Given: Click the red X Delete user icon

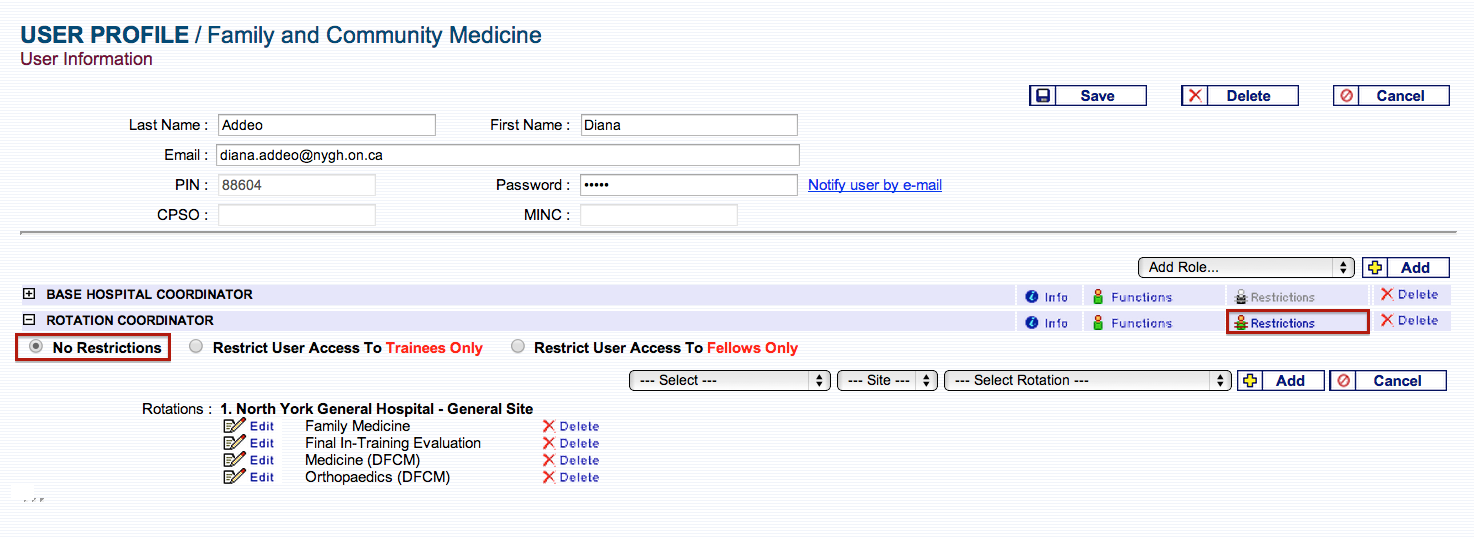Looking at the screenshot, I should pyautogui.click(x=1194, y=96).
